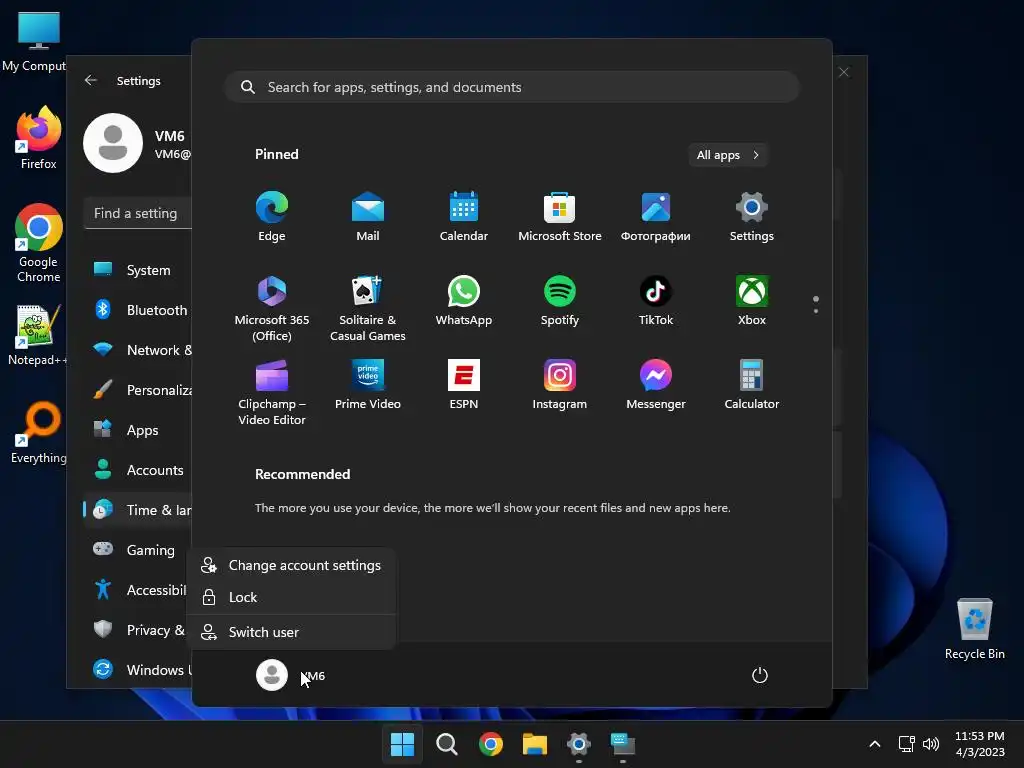Select Everything desktop shortcut
Viewport: 1024px width, 768px height.
pyautogui.click(x=39, y=432)
